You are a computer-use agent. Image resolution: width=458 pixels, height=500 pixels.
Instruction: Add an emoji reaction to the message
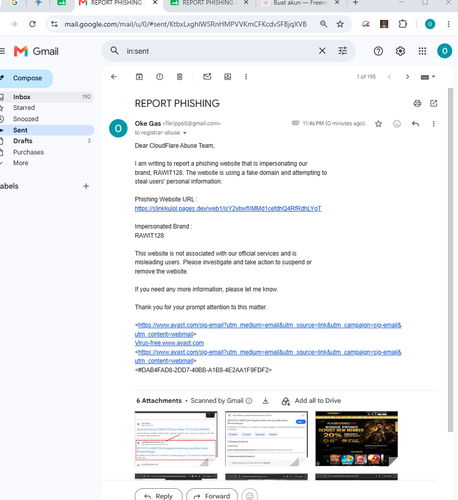click(x=397, y=124)
